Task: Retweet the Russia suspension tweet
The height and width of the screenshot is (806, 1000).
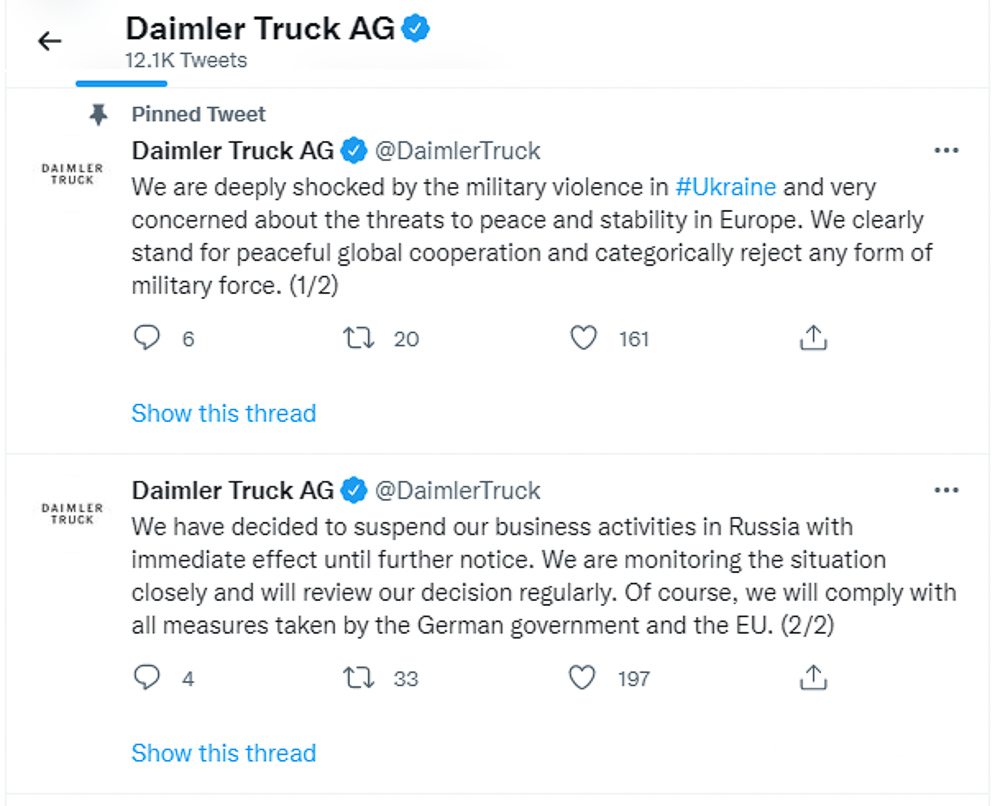Action: [x=359, y=678]
